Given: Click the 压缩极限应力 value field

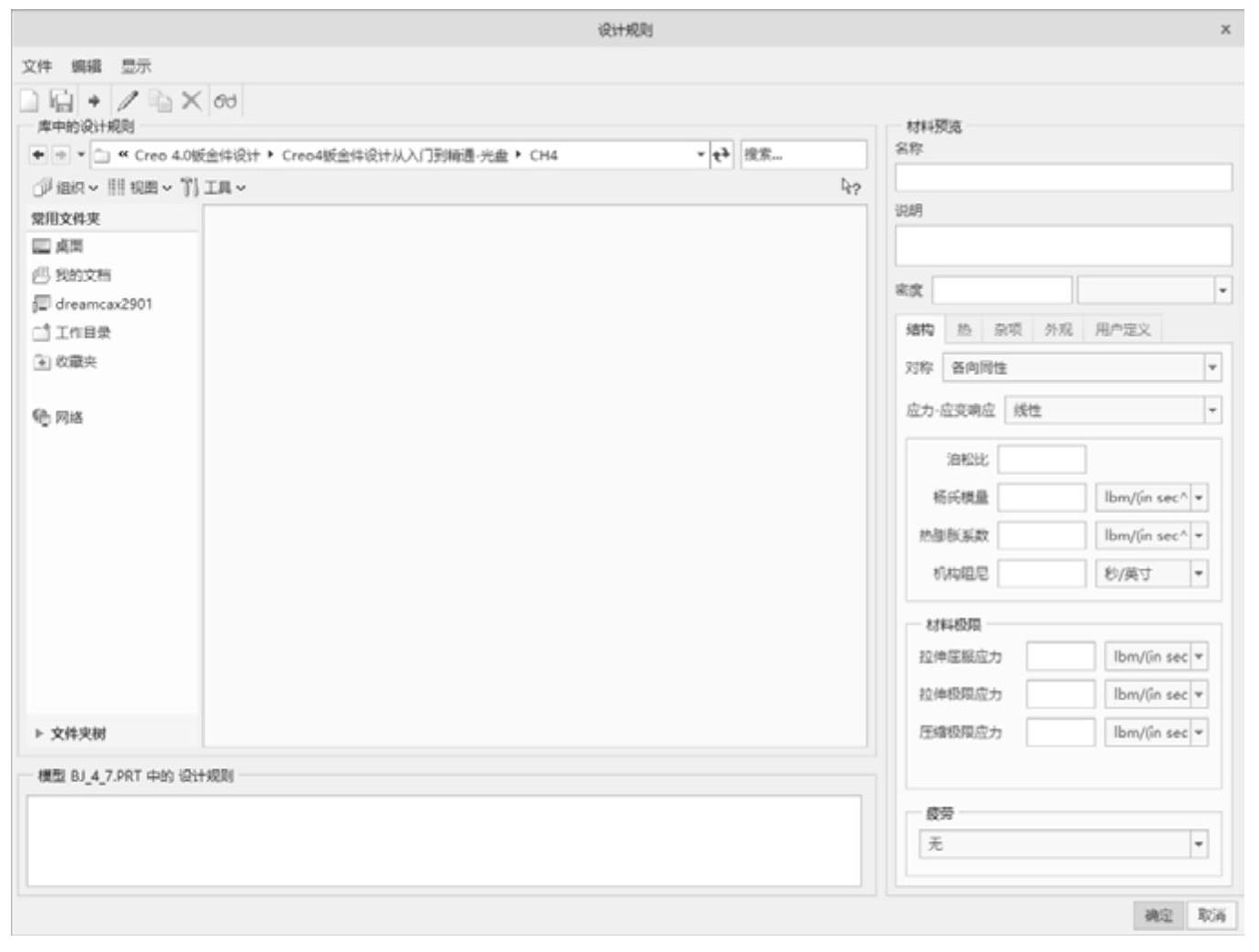Looking at the screenshot, I should 1061,733.
